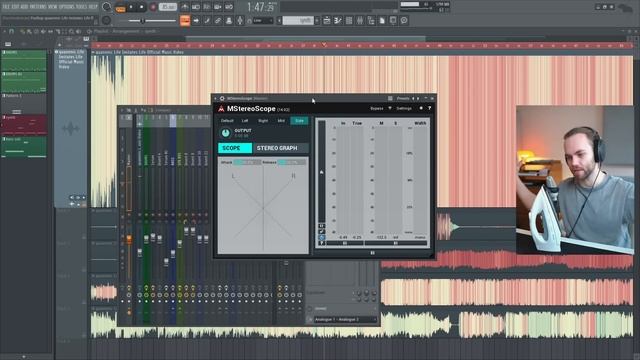Open the OPTIONS menu
Viewport: 640px width, 360px height.
[x=67, y=7]
